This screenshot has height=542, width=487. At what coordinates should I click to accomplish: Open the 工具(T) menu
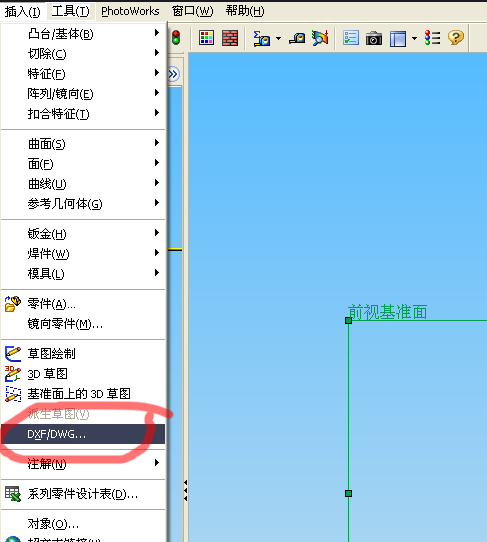[x=71, y=11]
